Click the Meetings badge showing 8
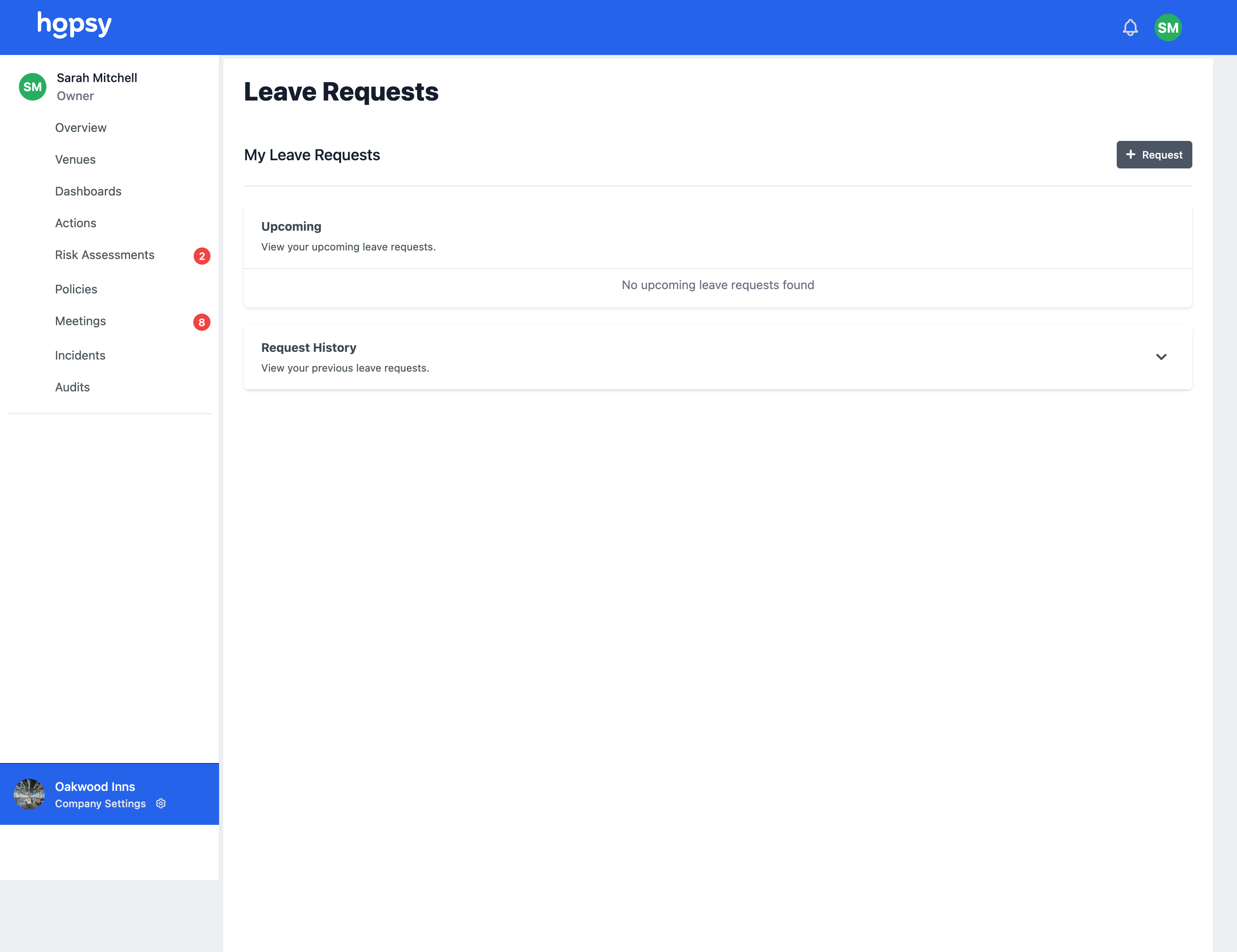The image size is (1237, 952). click(201, 322)
